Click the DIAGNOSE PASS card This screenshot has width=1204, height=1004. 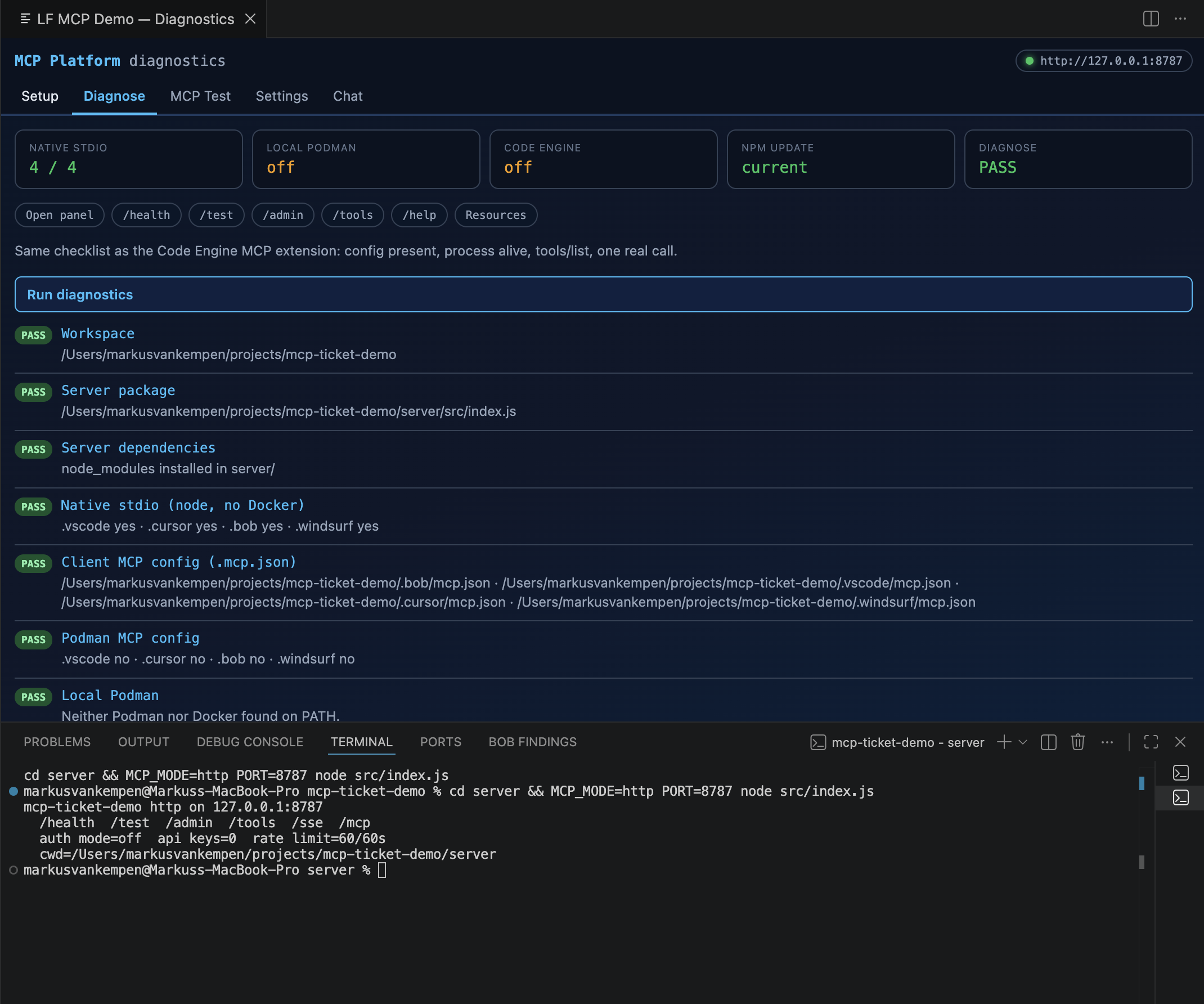(1078, 159)
